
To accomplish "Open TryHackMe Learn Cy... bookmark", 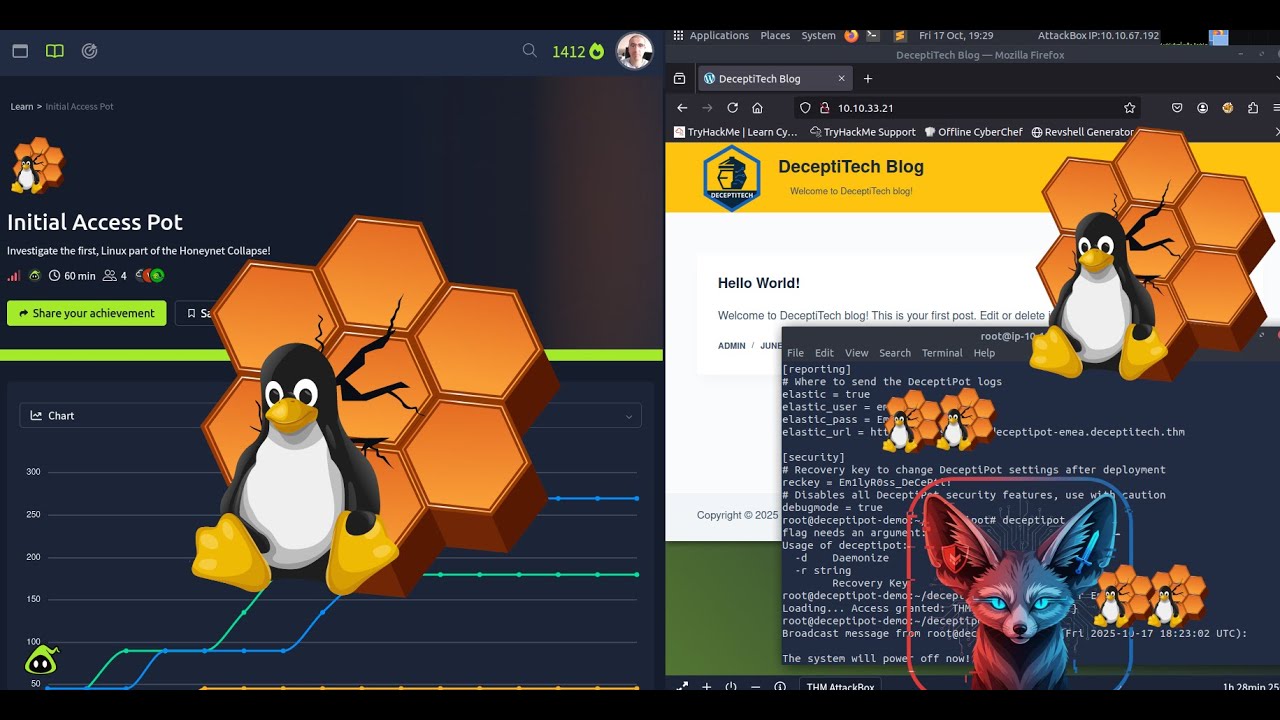I will [735, 132].
